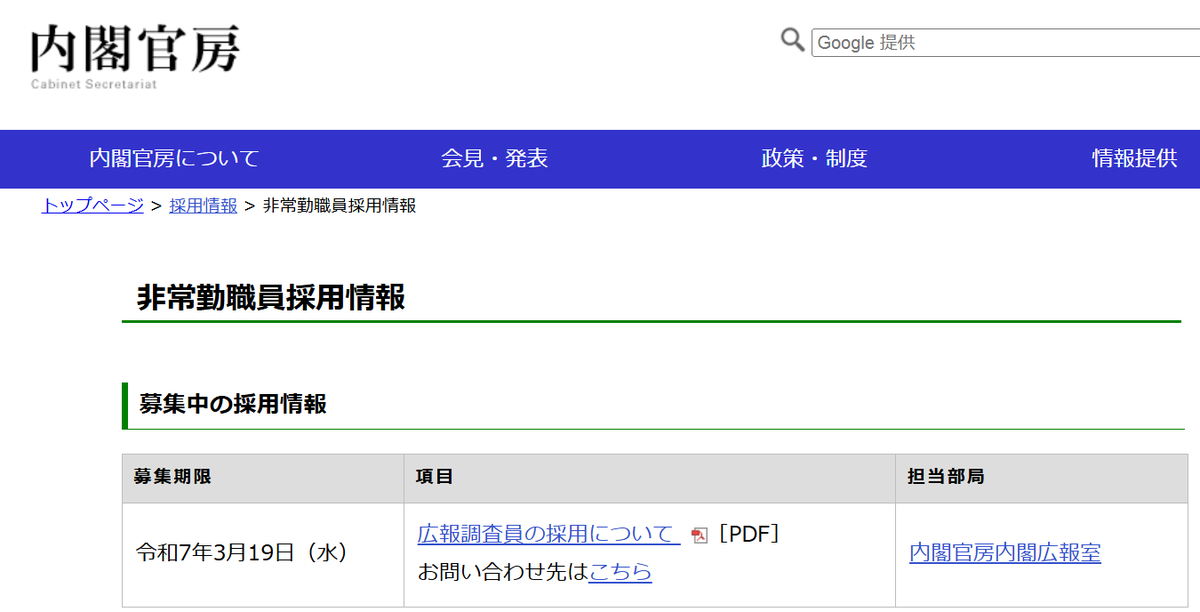
Task: Click the 内閣官房 Cabinet Secretariat logo
Action: [135, 57]
